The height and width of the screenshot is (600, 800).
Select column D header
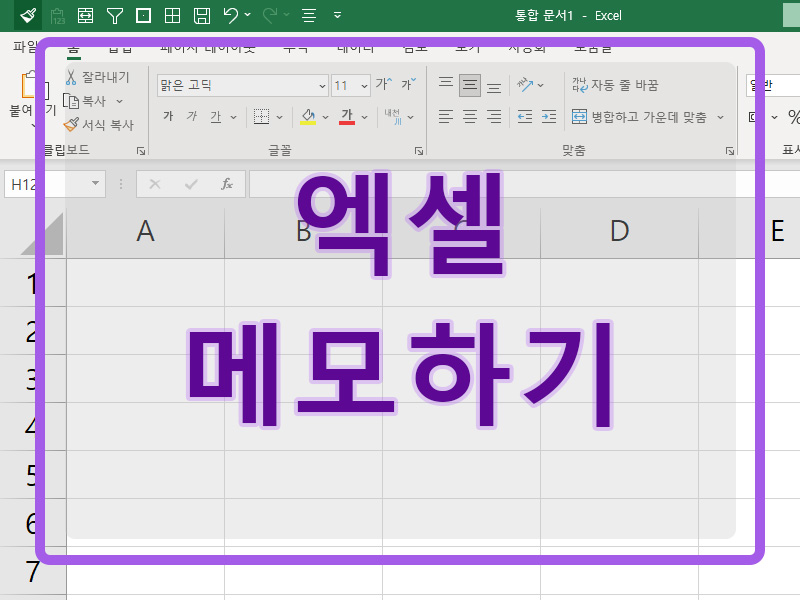click(x=620, y=230)
